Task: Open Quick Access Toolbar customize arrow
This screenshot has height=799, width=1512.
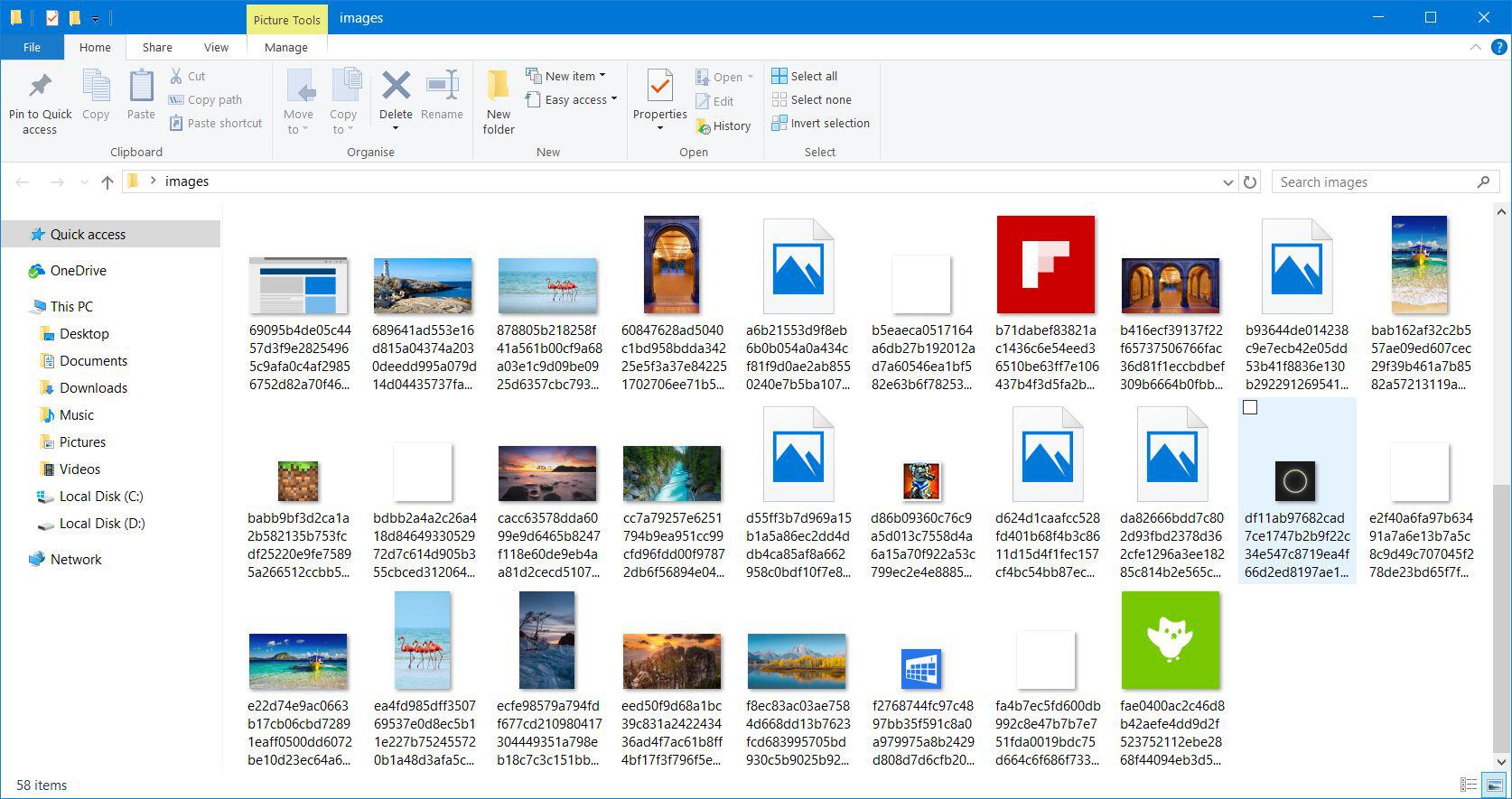Action: pyautogui.click(x=95, y=19)
